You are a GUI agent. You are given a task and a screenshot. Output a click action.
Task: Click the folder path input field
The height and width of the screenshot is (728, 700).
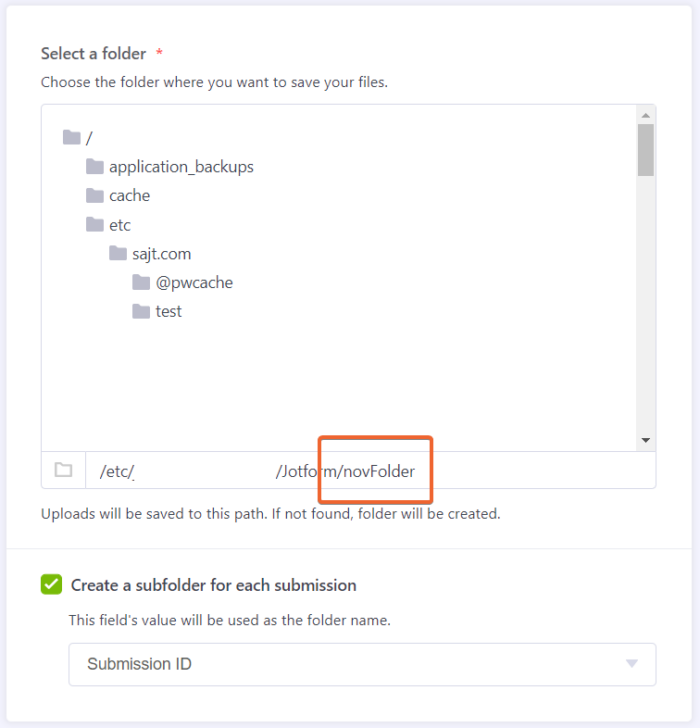[370, 470]
